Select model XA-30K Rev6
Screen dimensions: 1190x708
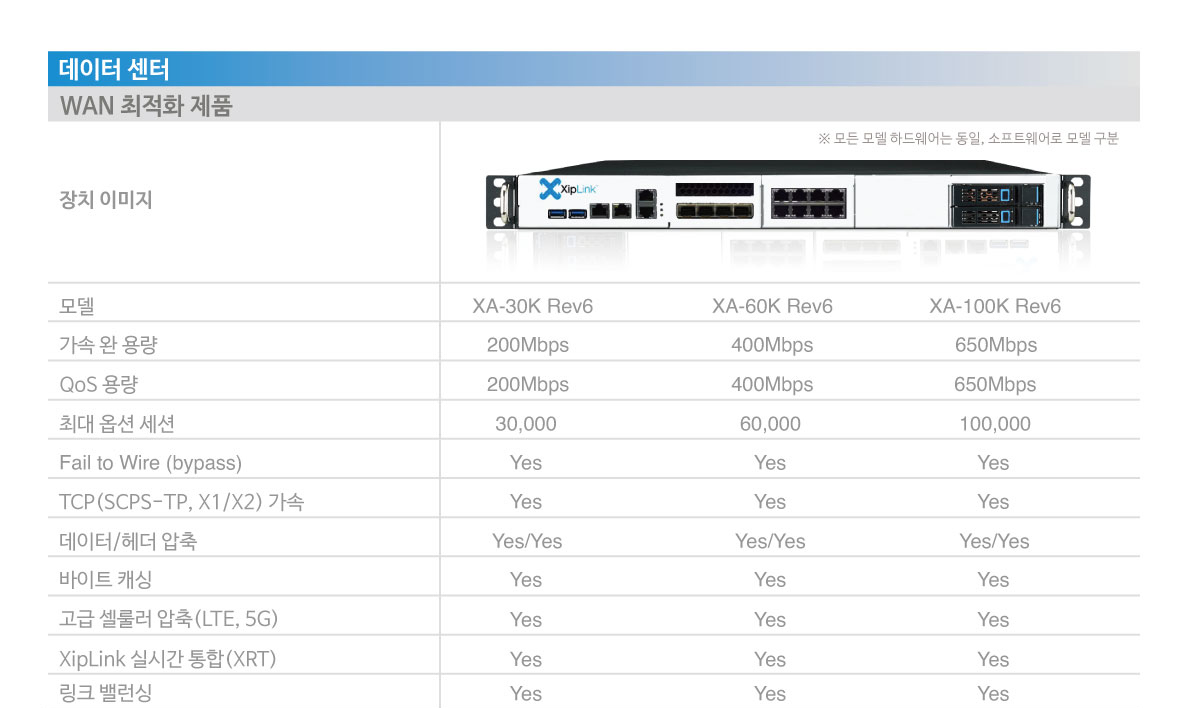[x=533, y=306]
